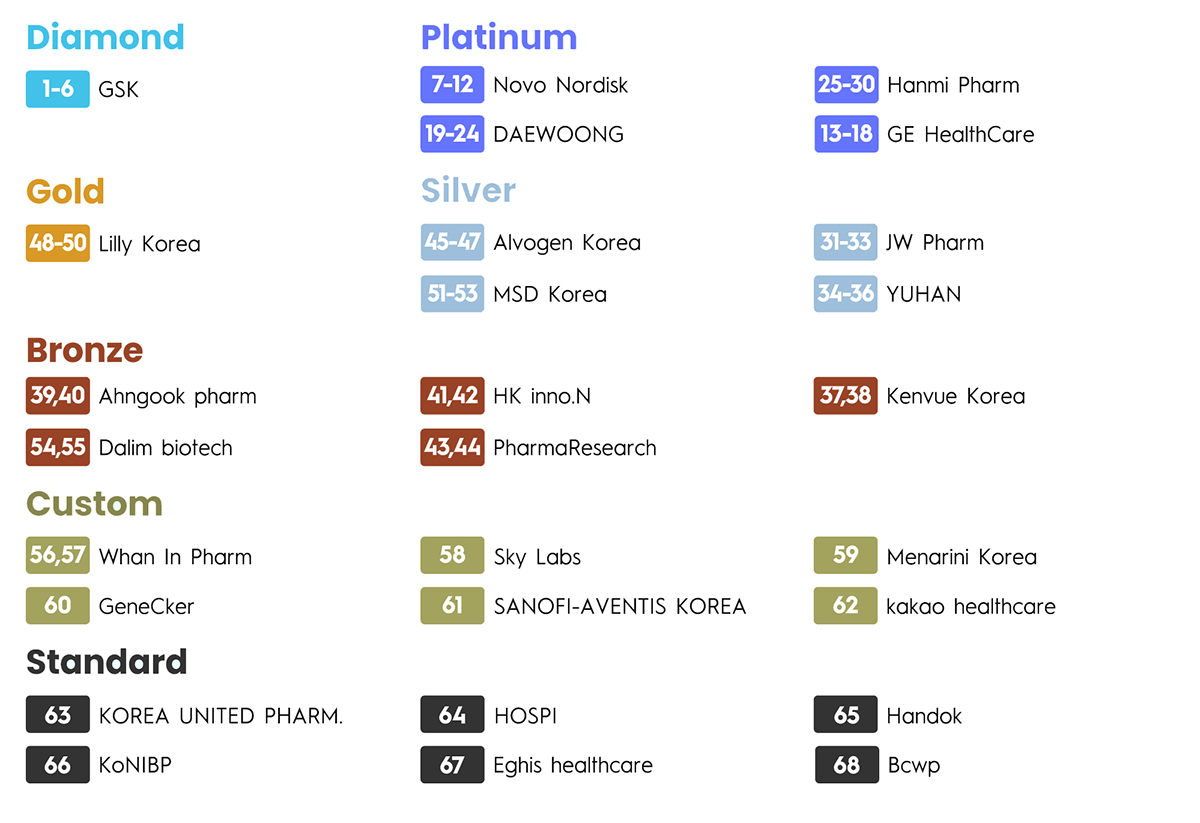Viewport: 1200px width, 823px height.
Task: Select the 68 Bcwp booth badge
Action: tap(846, 765)
